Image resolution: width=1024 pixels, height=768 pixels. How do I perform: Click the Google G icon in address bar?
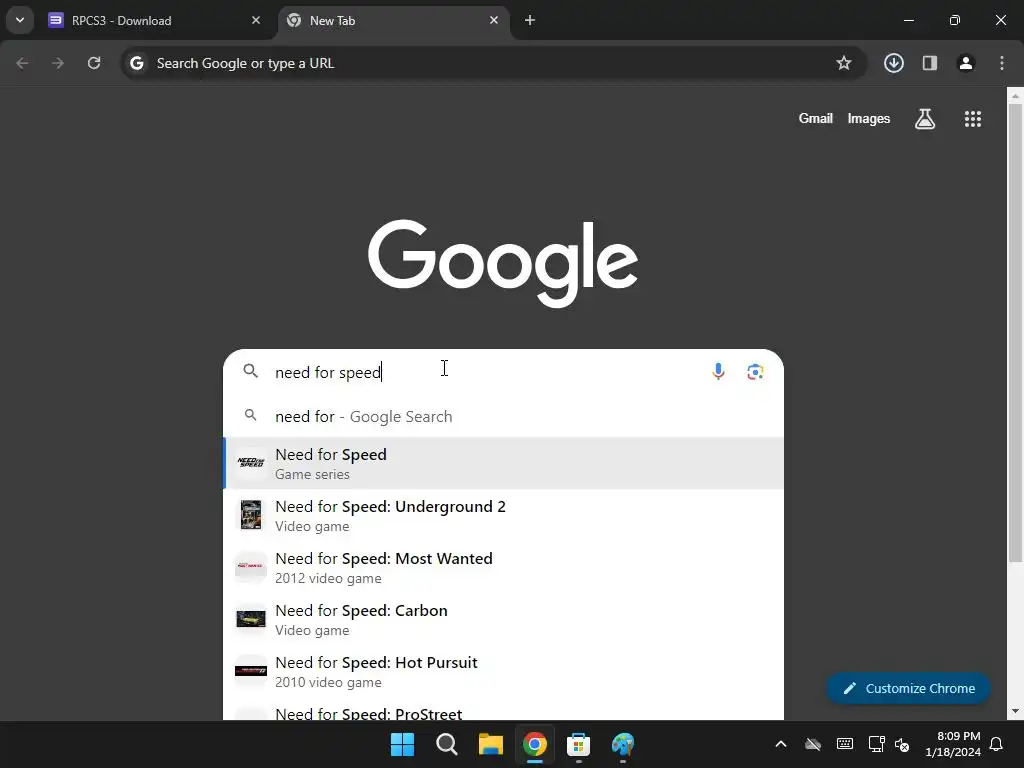pyautogui.click(x=136, y=63)
